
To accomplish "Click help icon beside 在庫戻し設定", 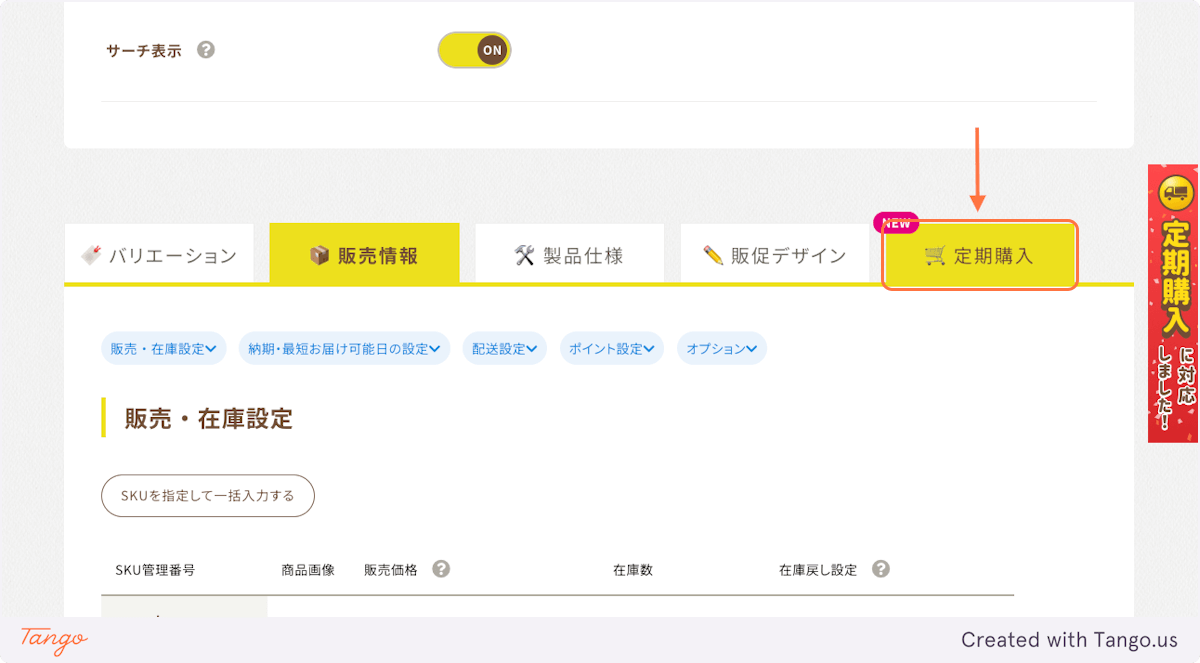I will coord(881,569).
